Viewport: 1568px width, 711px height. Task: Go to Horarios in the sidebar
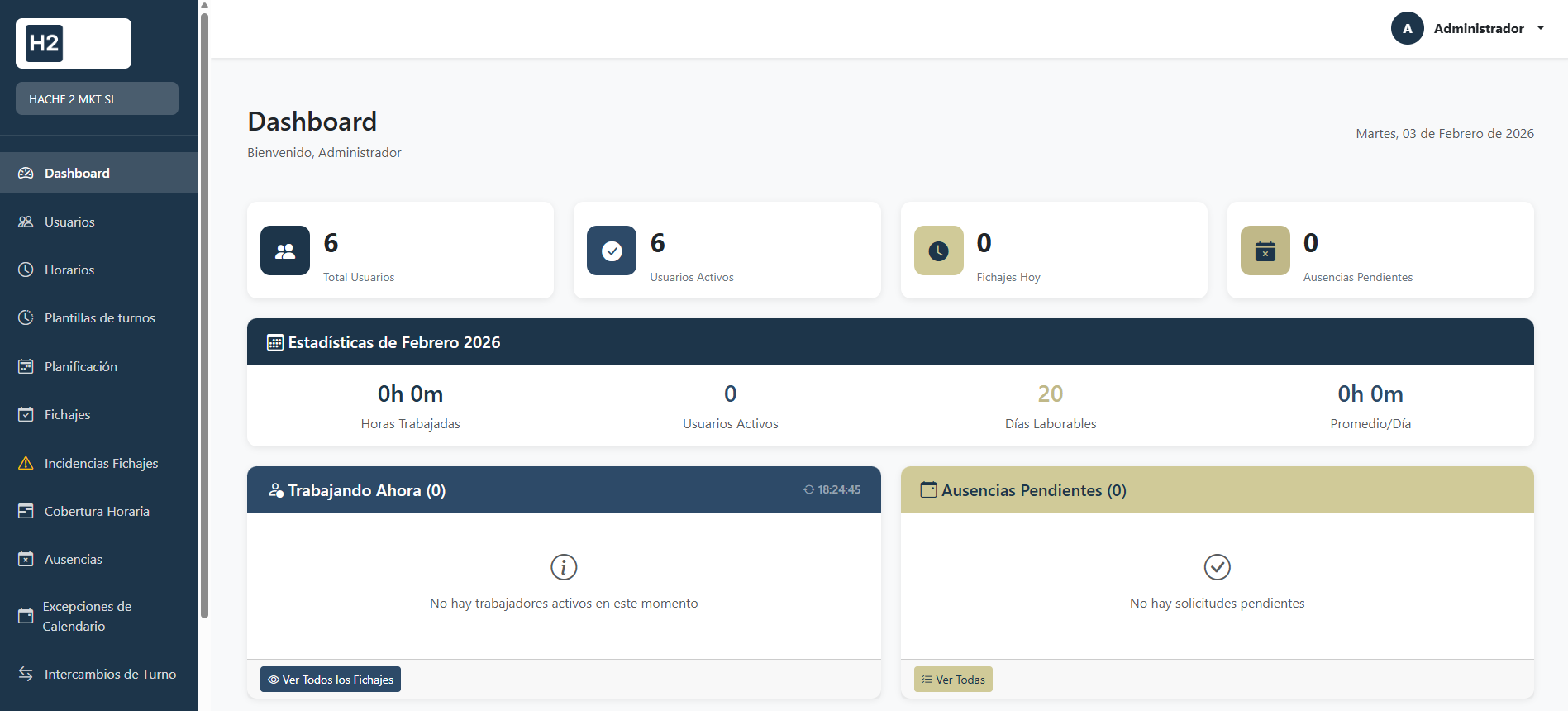pyautogui.click(x=69, y=270)
